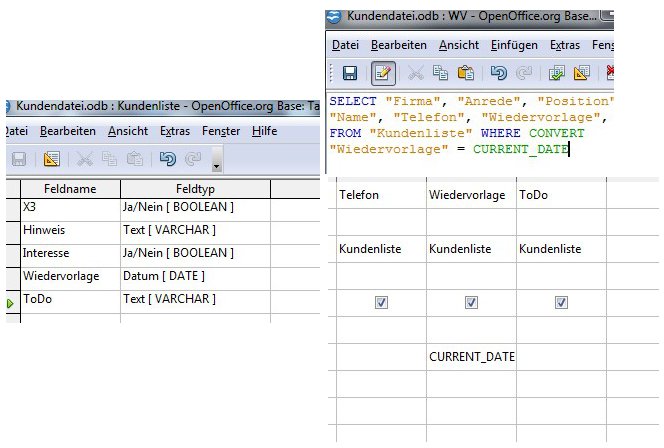The width and height of the screenshot is (664, 448).
Task: Uncheck visible checkbox under ToDo column
Action: [561, 302]
